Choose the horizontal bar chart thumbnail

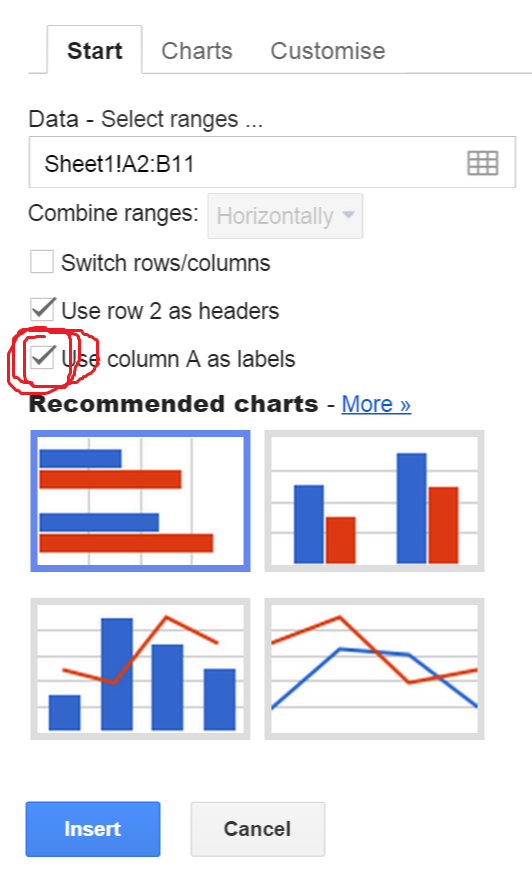141,501
